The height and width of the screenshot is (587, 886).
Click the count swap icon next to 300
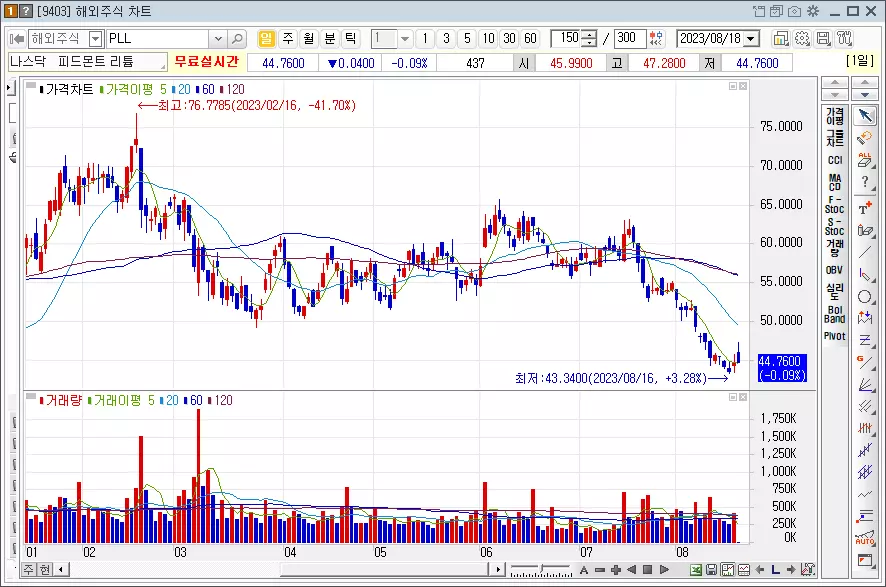tap(656, 38)
